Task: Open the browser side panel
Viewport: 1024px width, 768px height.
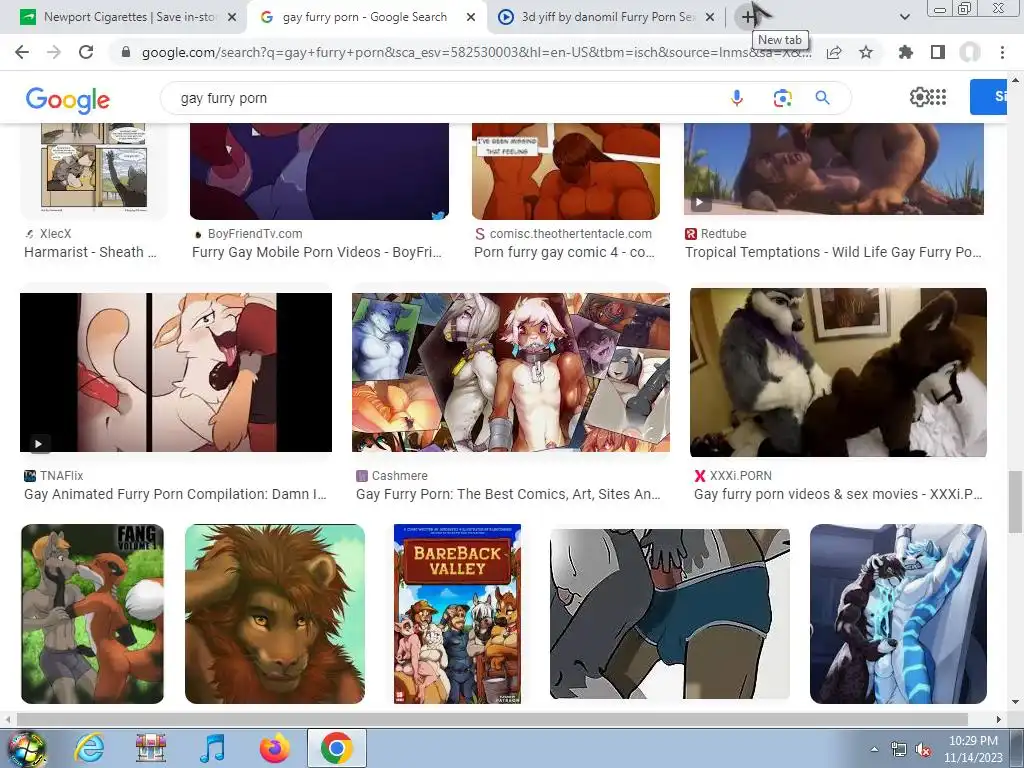Action: pyautogui.click(x=938, y=52)
